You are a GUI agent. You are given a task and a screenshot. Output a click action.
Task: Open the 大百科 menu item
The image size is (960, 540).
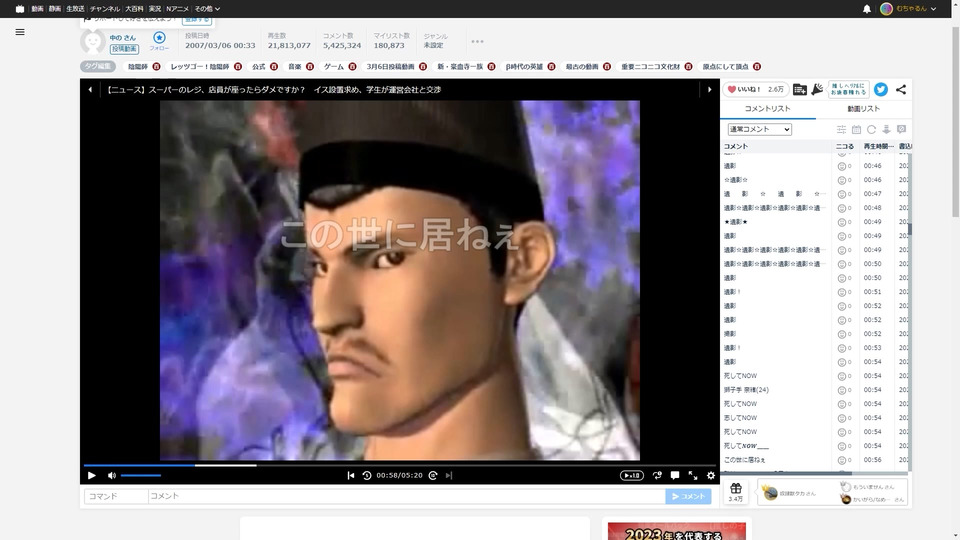(134, 9)
